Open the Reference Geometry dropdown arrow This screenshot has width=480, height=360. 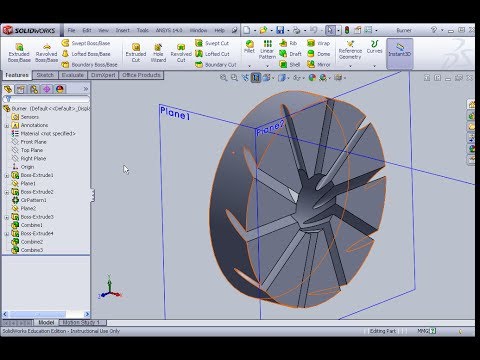[x=350, y=66]
